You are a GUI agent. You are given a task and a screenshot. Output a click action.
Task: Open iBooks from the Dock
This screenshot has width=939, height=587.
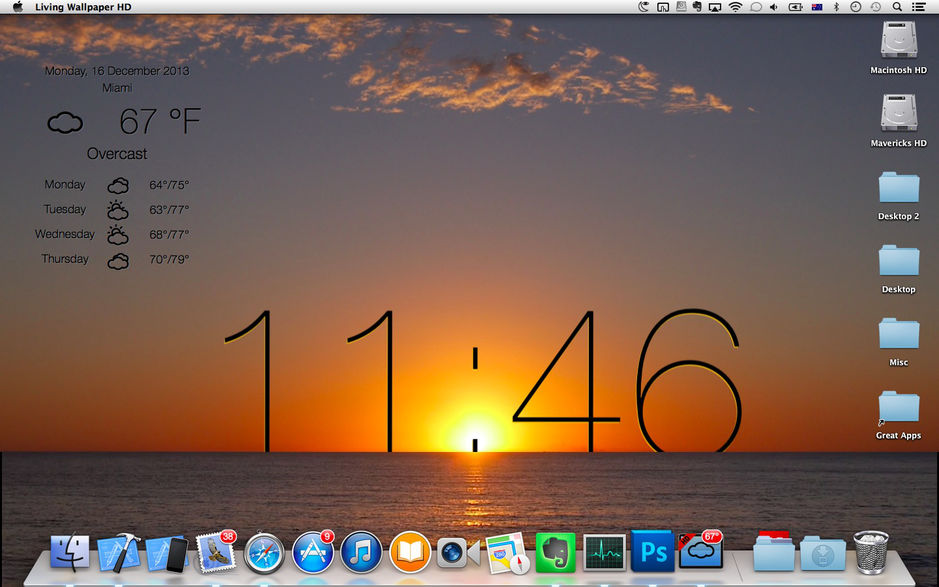pyautogui.click(x=409, y=550)
